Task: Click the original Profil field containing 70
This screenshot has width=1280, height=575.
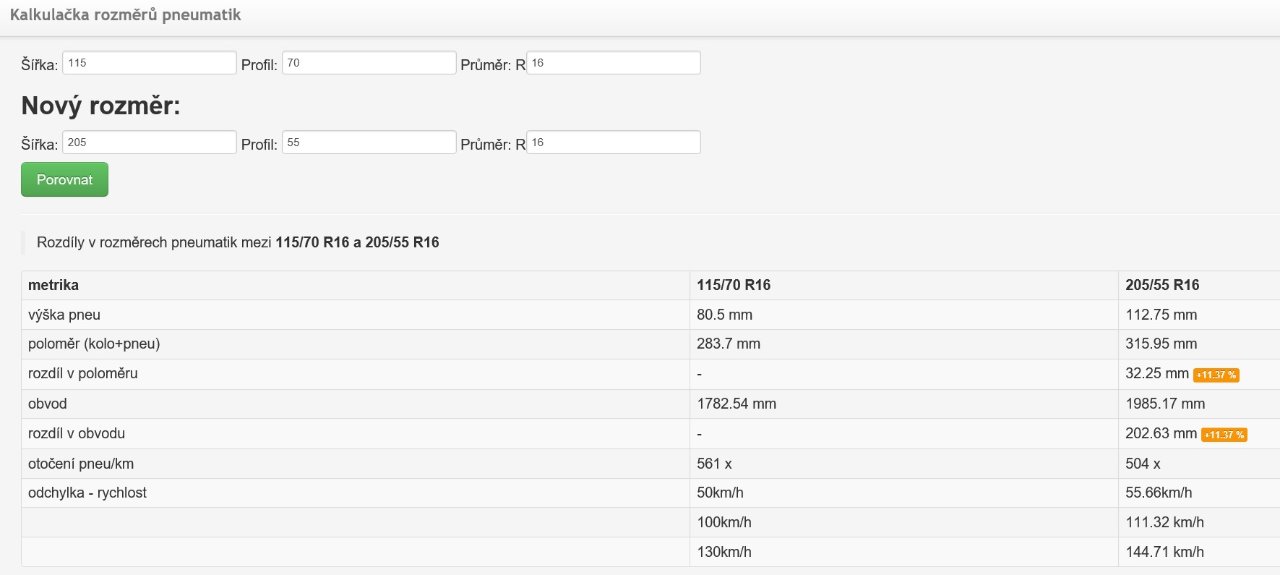Action: click(x=369, y=63)
